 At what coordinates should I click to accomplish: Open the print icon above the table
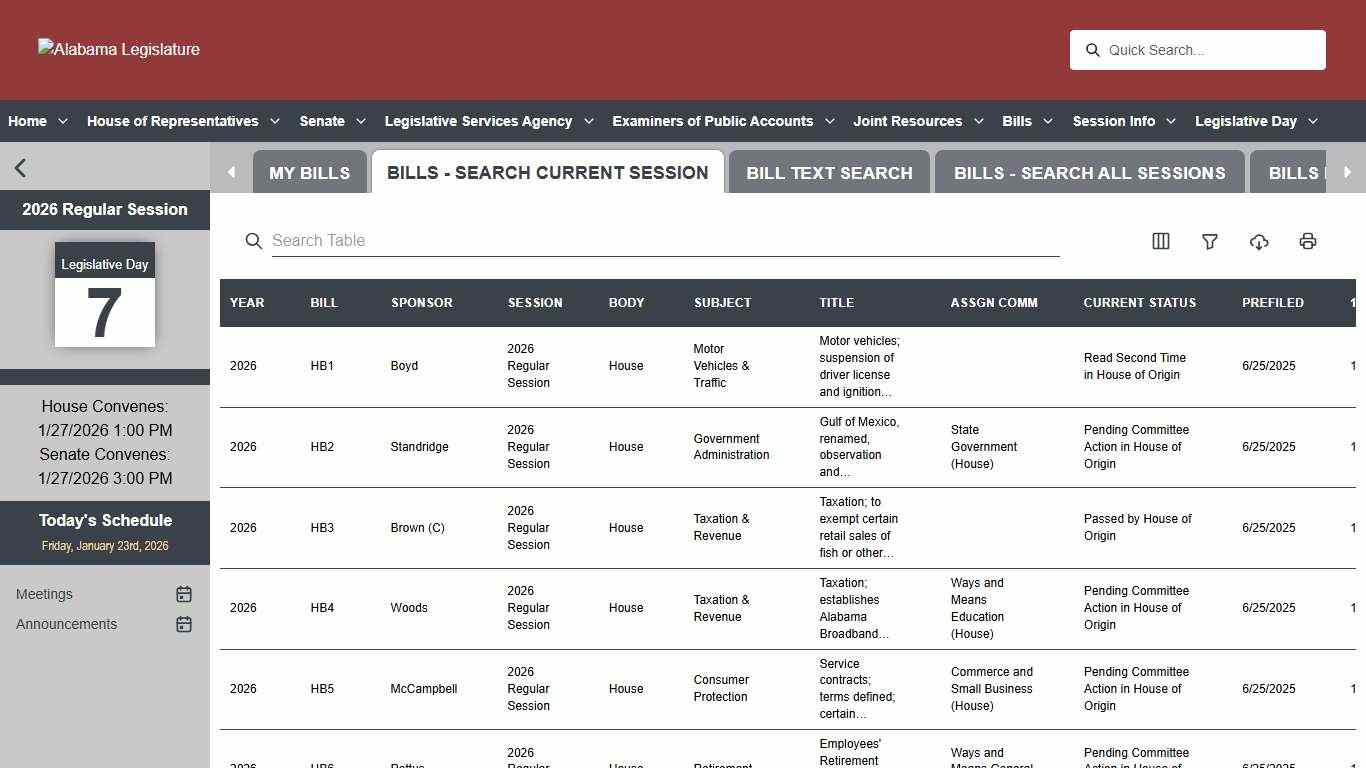click(1308, 241)
